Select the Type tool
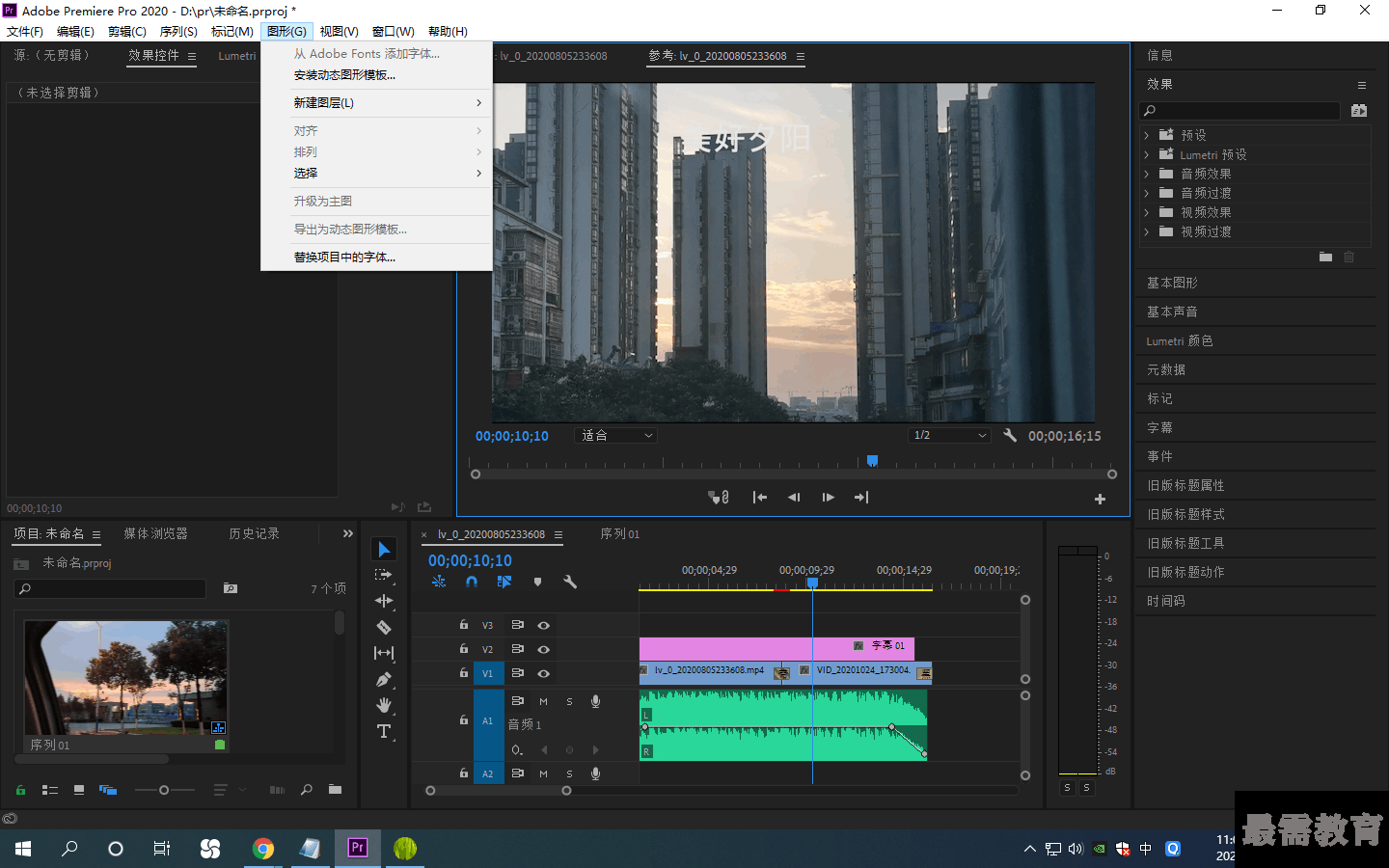 384,731
